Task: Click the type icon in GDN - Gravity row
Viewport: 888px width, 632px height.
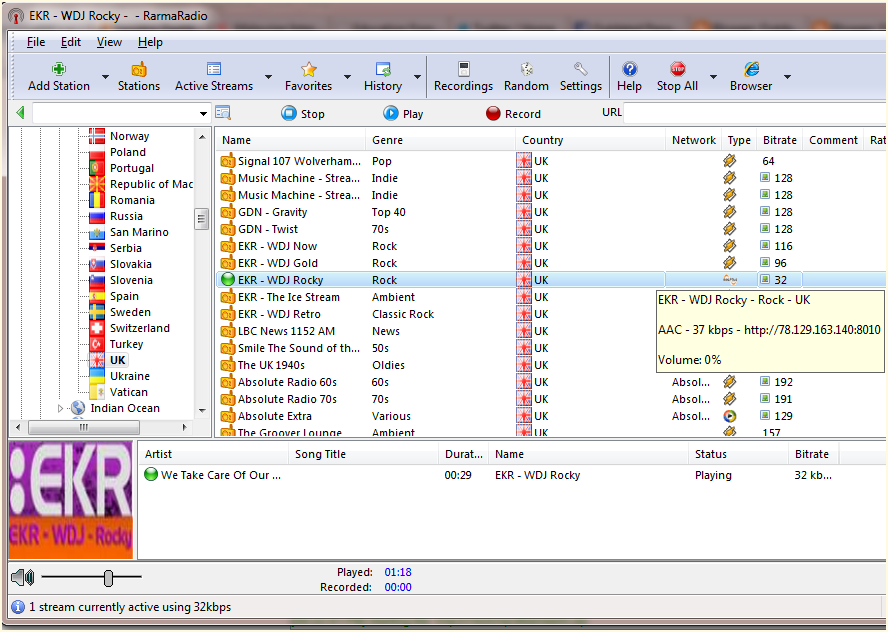Action: [730, 212]
